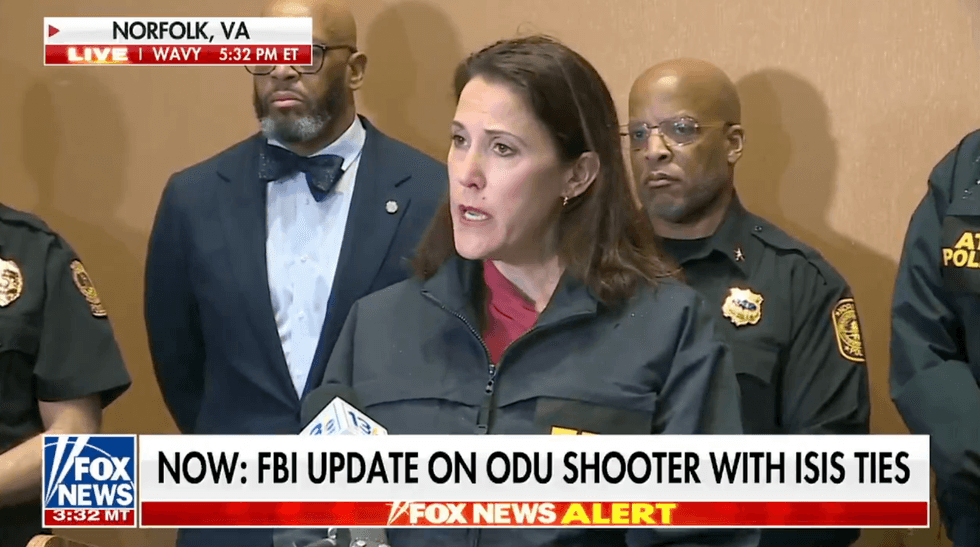Click the officer's yellow shoulder patch on the right
980x547 pixels.
pyautogui.click(x=848, y=329)
